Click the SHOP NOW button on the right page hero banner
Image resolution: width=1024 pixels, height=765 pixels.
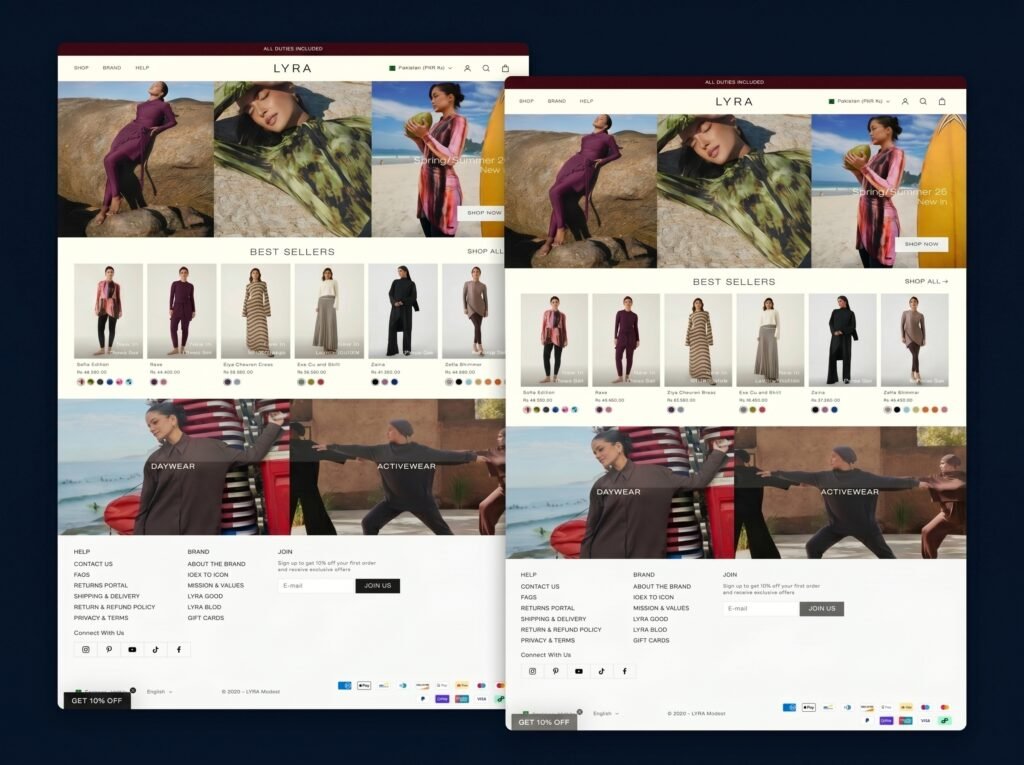point(921,244)
